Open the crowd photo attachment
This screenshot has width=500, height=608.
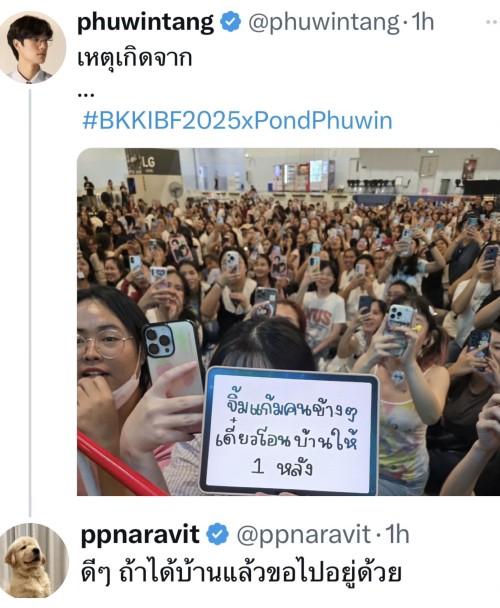(288, 322)
